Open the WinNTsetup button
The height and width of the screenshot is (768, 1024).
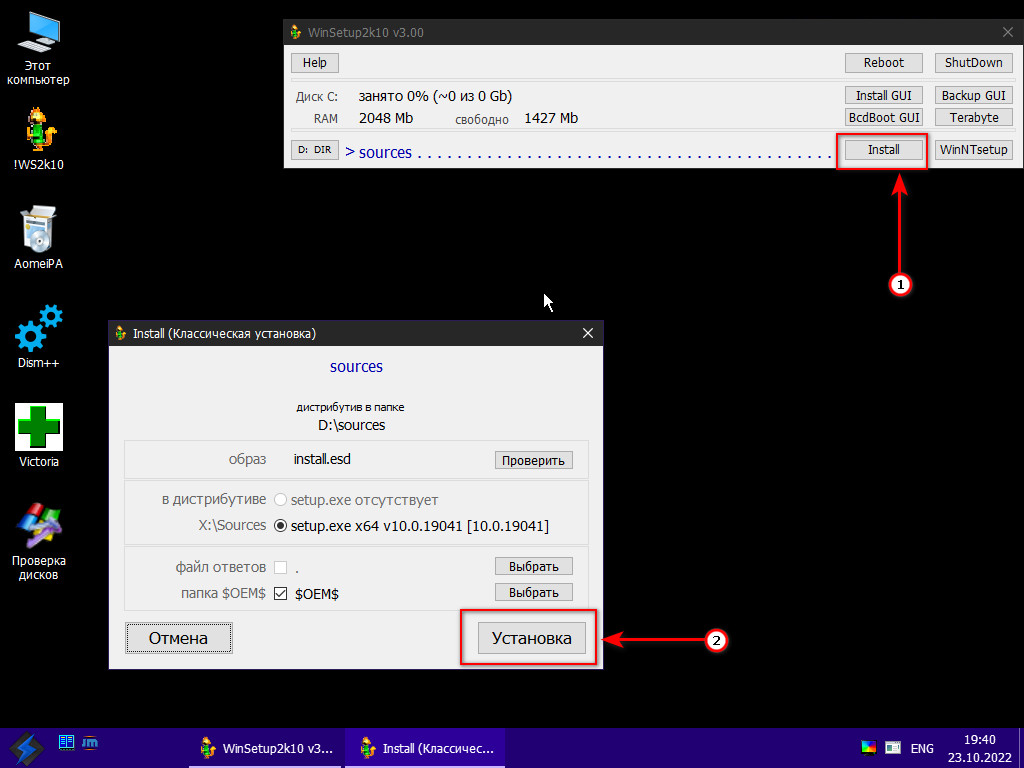(973, 150)
